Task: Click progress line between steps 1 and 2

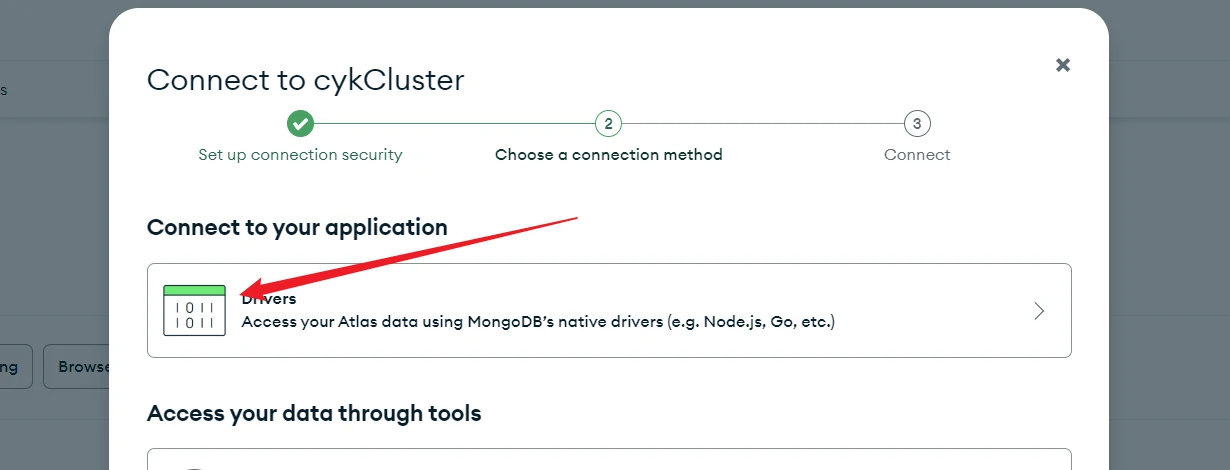Action: pyautogui.click(x=454, y=124)
